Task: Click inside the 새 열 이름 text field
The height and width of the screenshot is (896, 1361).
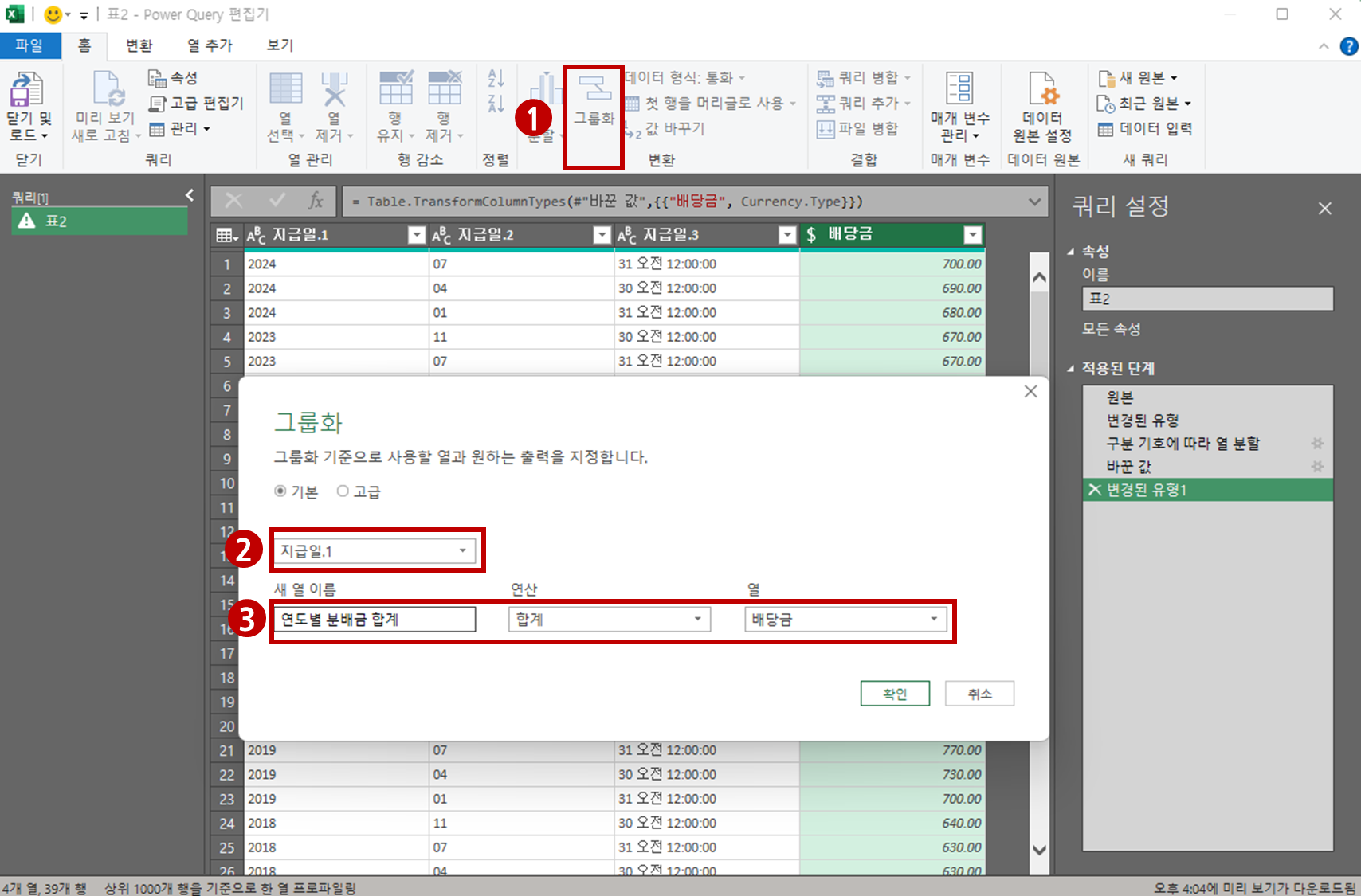Action: click(x=373, y=619)
